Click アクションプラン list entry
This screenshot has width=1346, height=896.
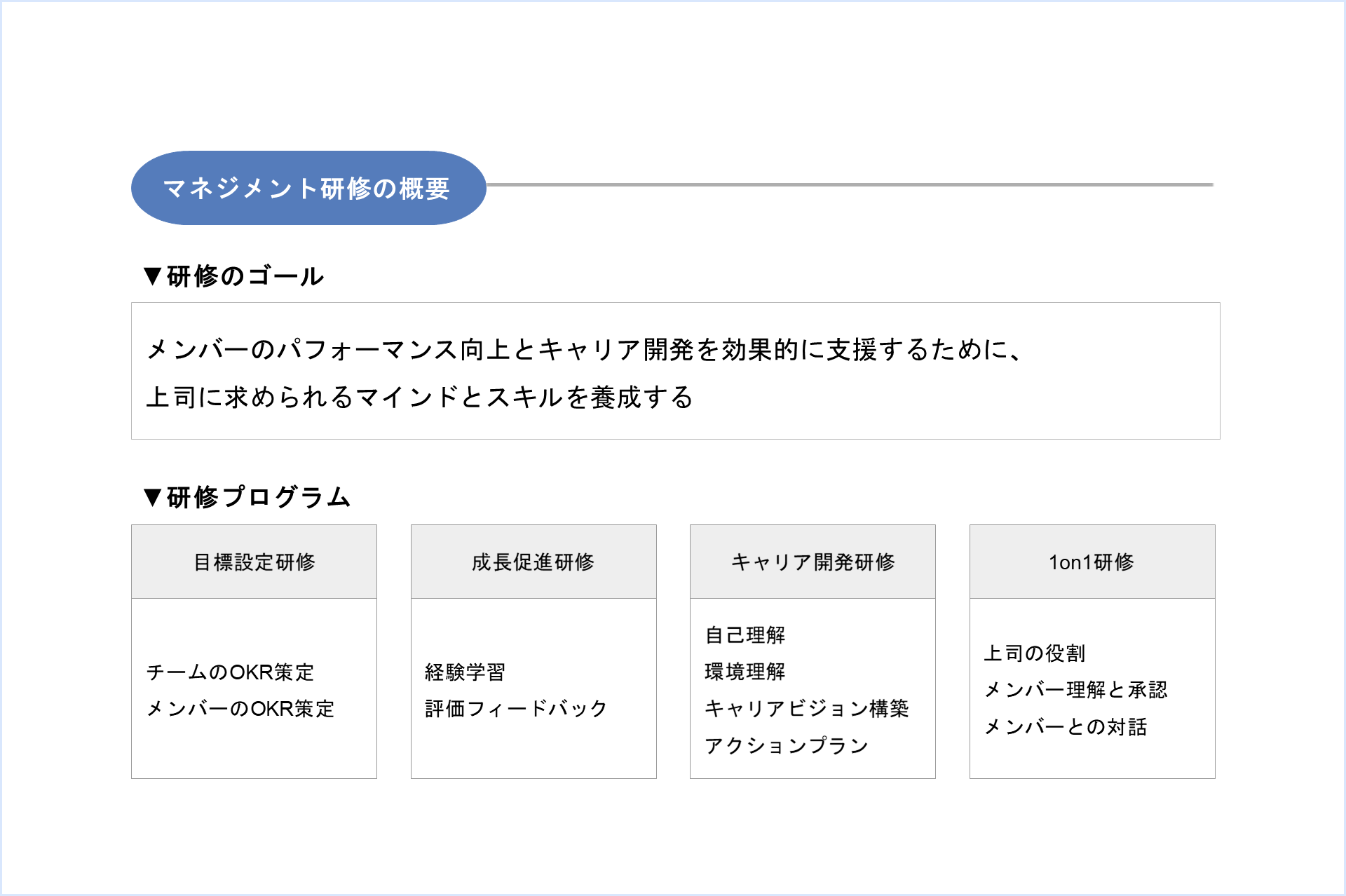pos(787,745)
